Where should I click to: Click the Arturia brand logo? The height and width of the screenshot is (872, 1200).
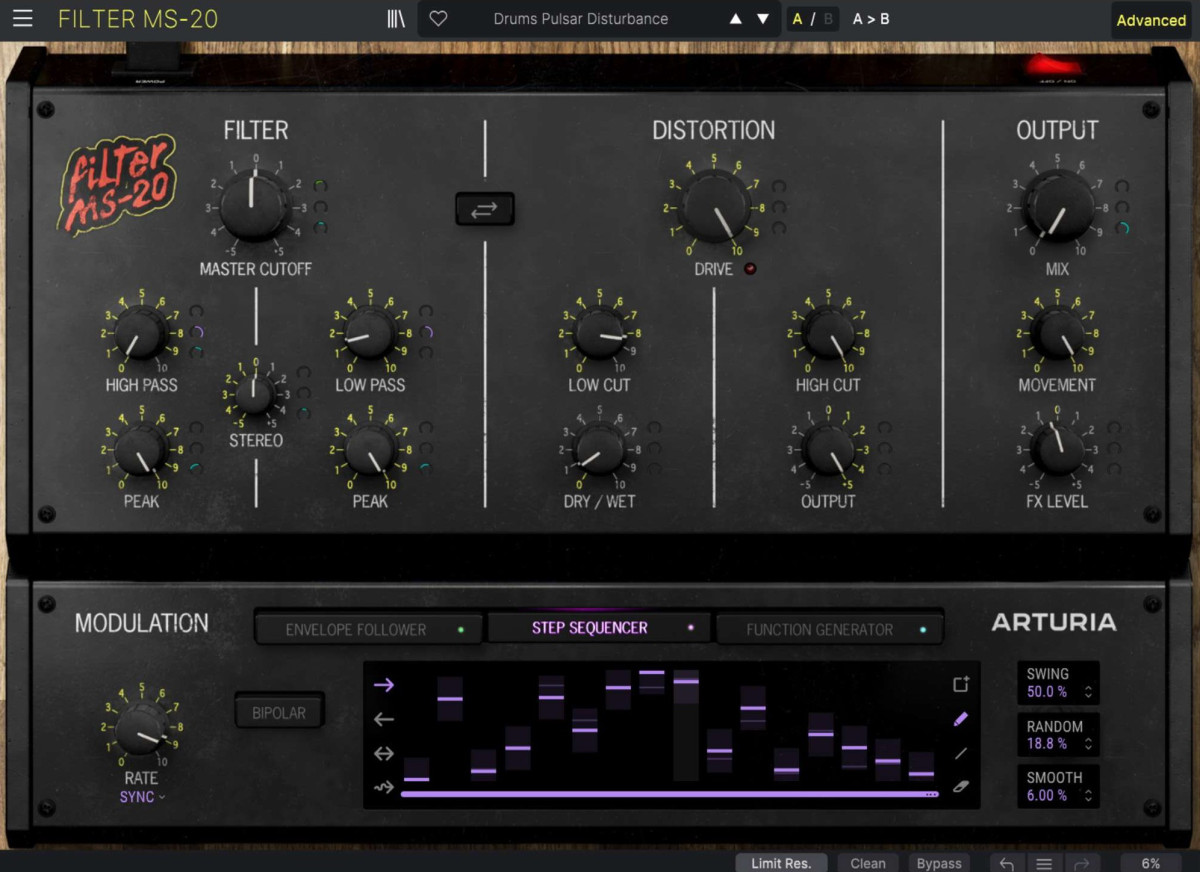pos(1054,623)
